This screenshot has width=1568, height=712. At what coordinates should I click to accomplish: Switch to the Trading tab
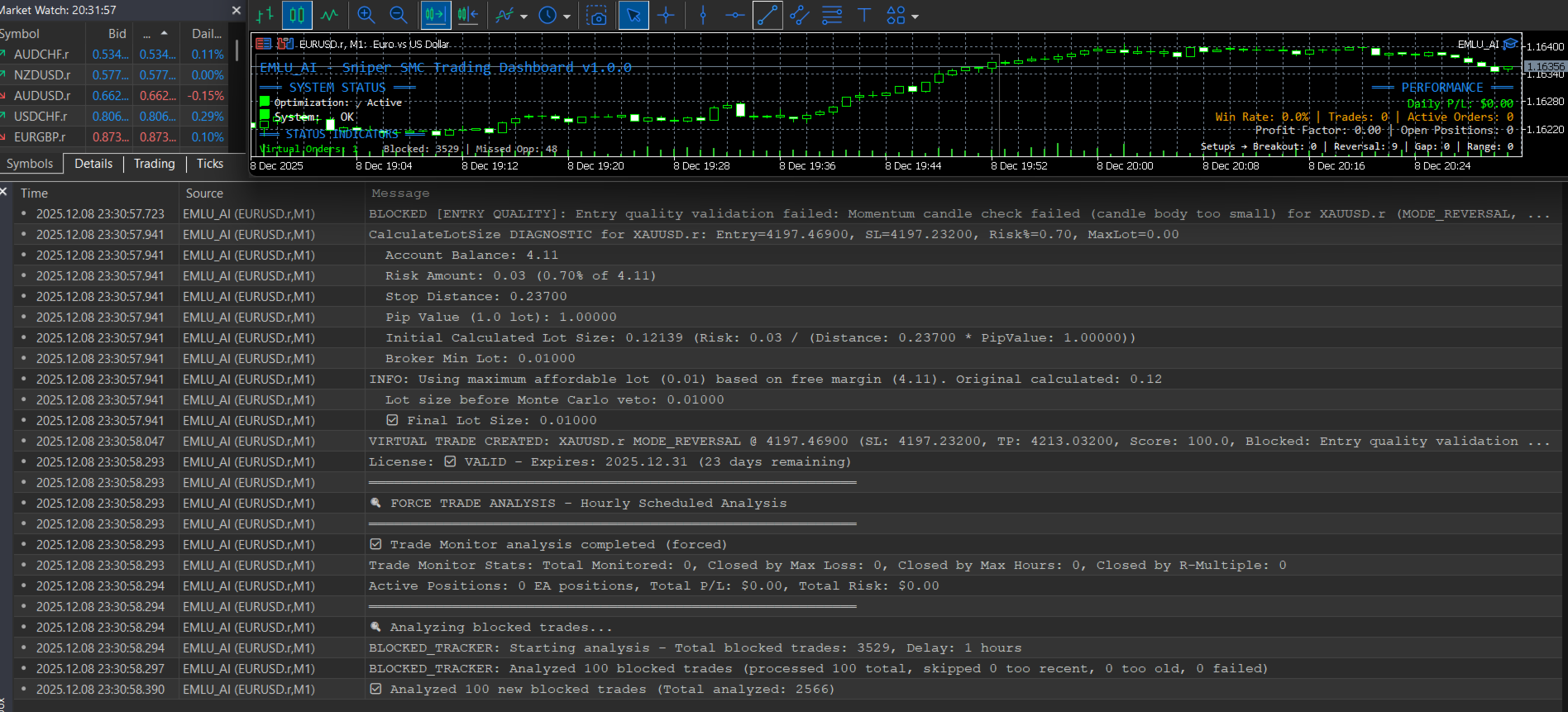pyautogui.click(x=155, y=164)
